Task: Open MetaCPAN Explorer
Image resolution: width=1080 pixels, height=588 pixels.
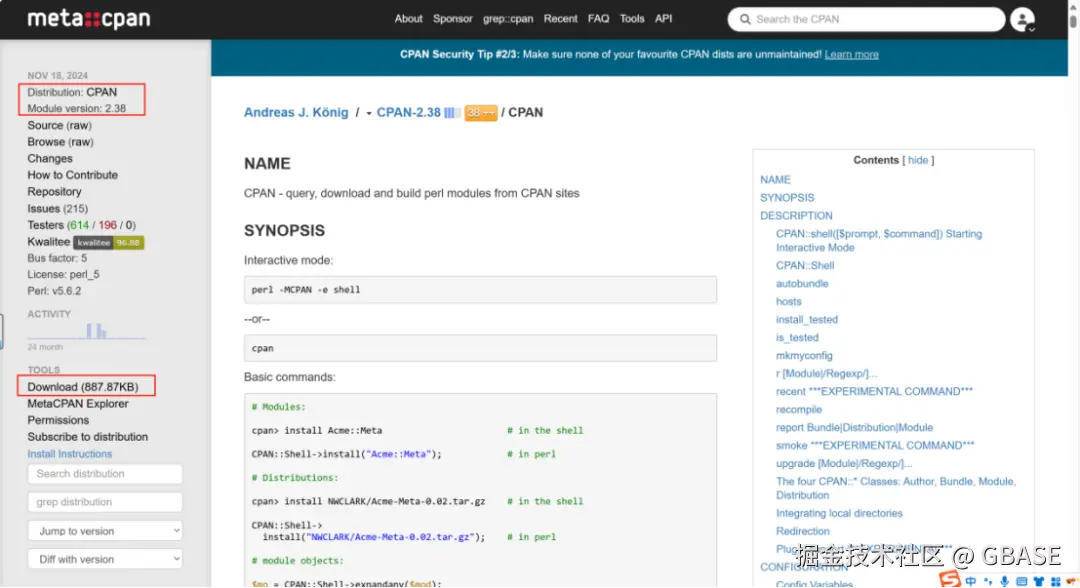Action: click(x=78, y=403)
